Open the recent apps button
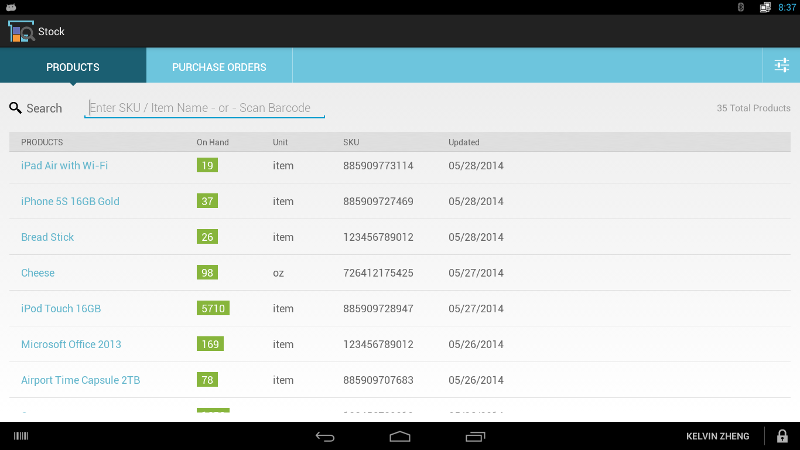The height and width of the screenshot is (450, 800). point(475,436)
